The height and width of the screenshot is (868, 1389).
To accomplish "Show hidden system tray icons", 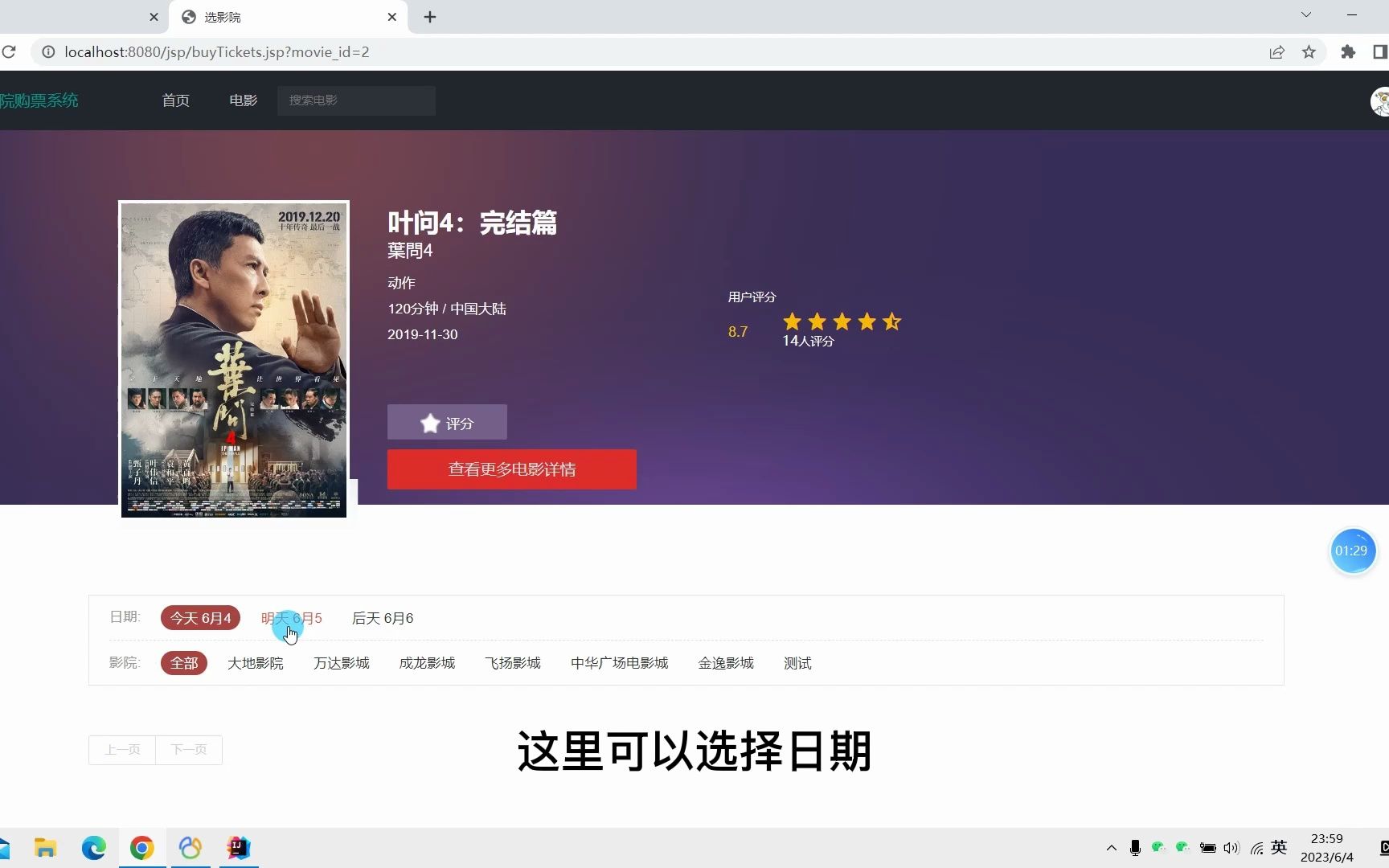I will click(x=1112, y=848).
